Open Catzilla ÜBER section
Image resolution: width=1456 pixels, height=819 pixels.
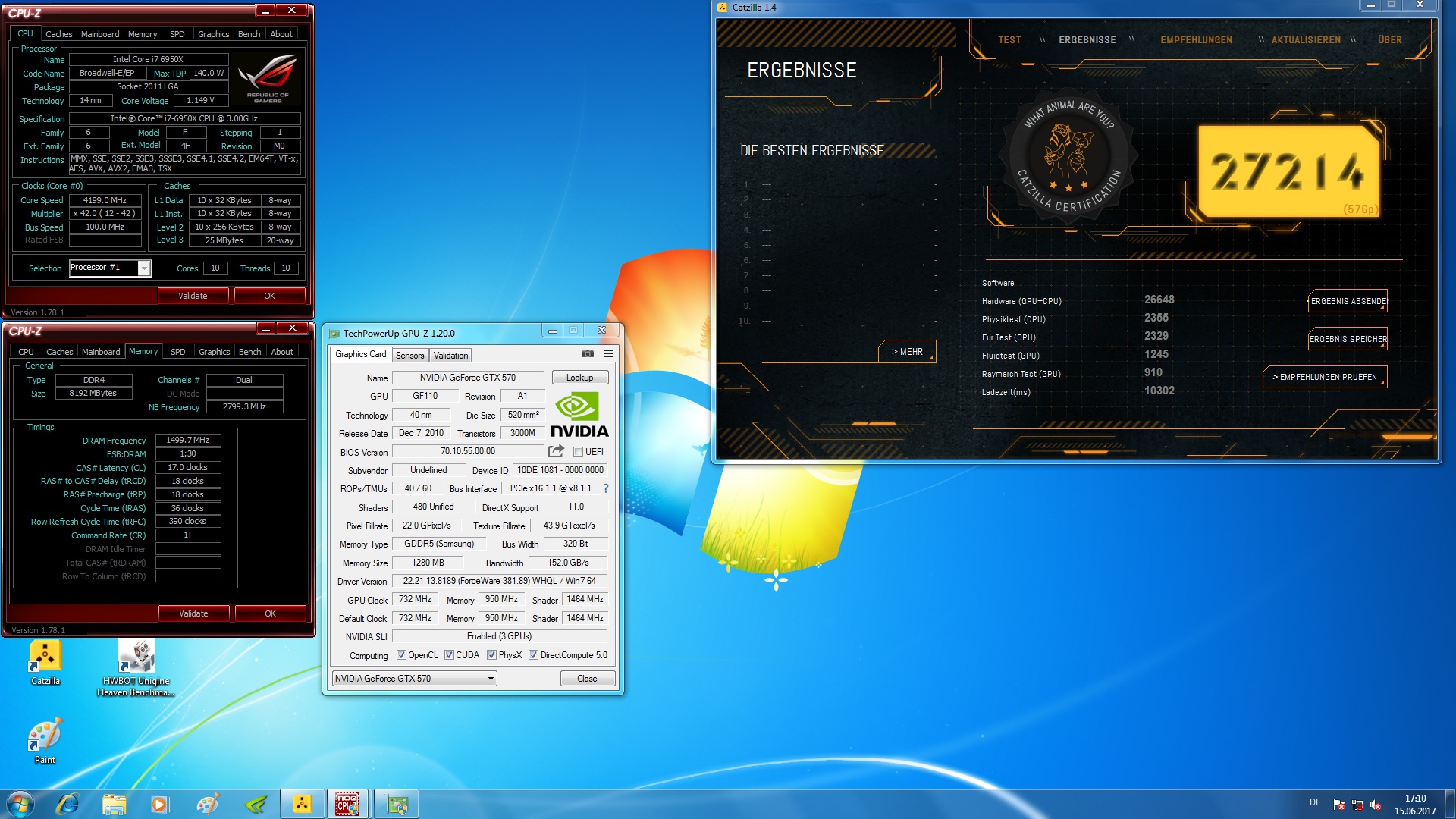1390,40
